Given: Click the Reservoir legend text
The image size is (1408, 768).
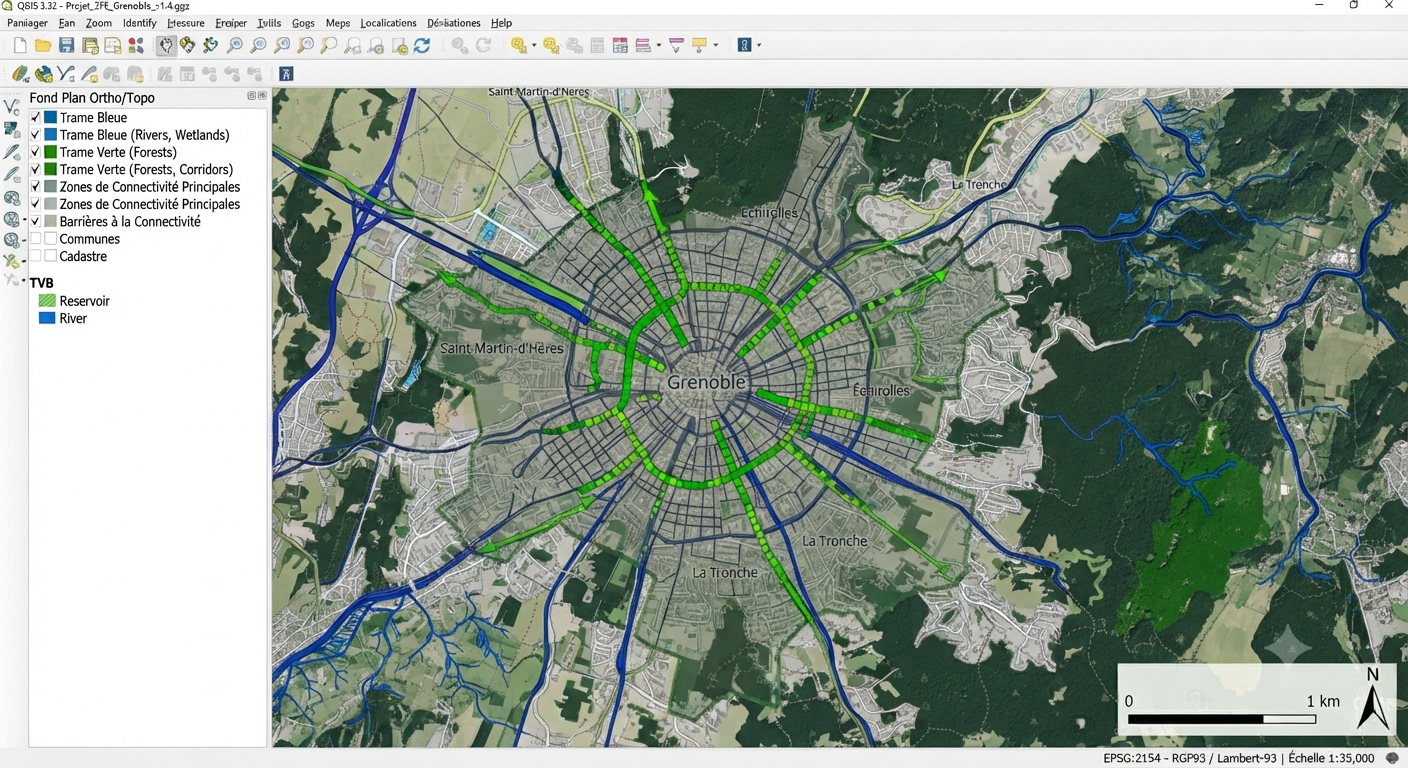Looking at the screenshot, I should pyautogui.click(x=84, y=301).
